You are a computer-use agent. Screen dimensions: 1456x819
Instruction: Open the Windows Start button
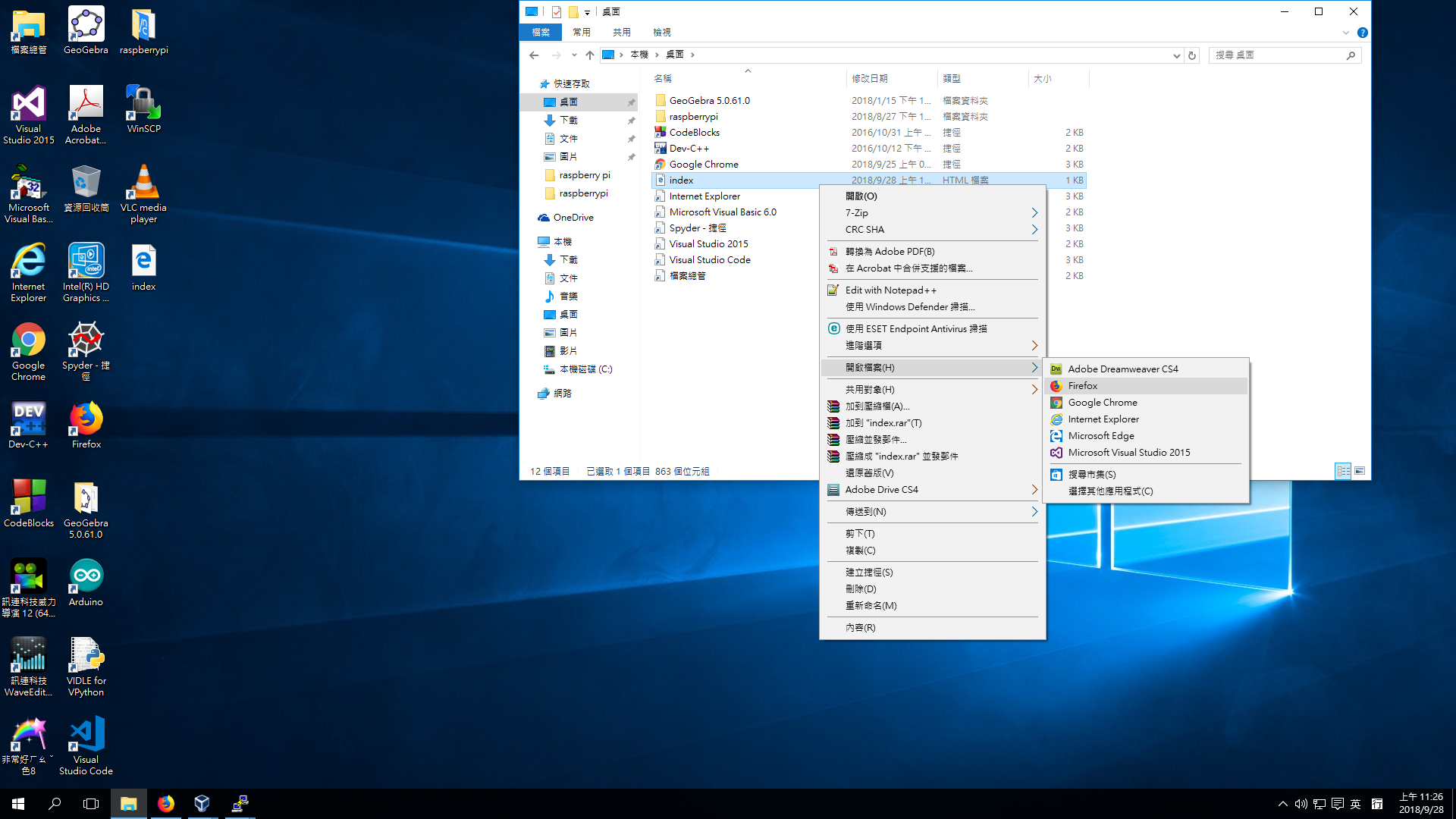18,804
